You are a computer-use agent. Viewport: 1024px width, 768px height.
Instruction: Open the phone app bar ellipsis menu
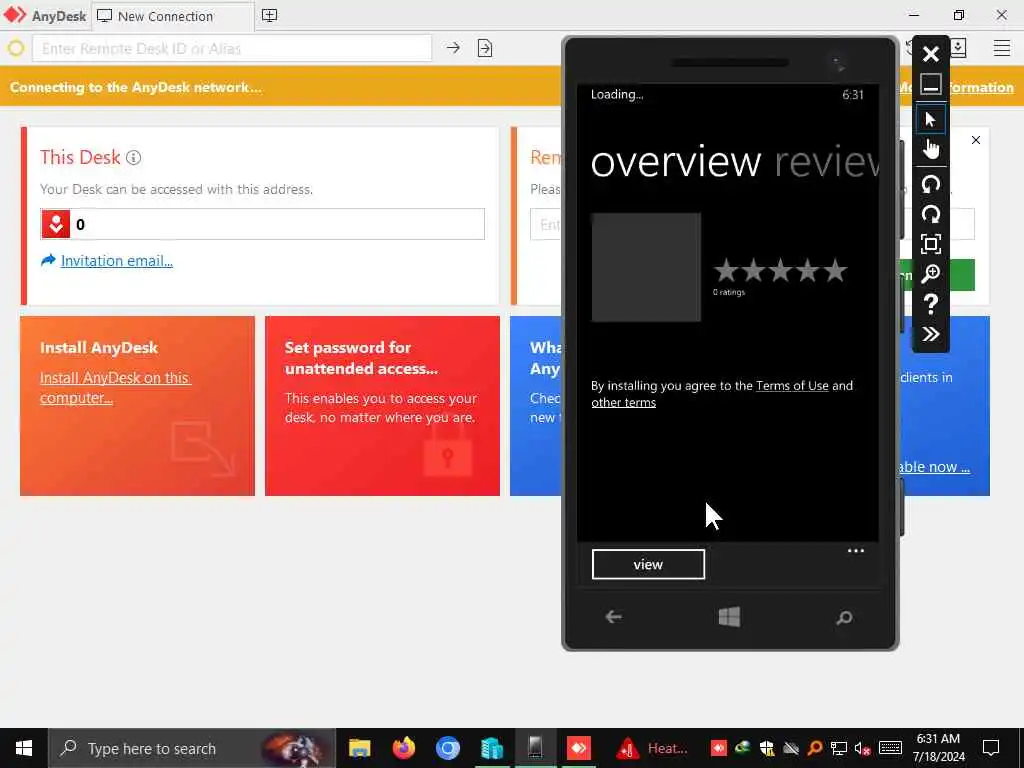[x=856, y=551]
